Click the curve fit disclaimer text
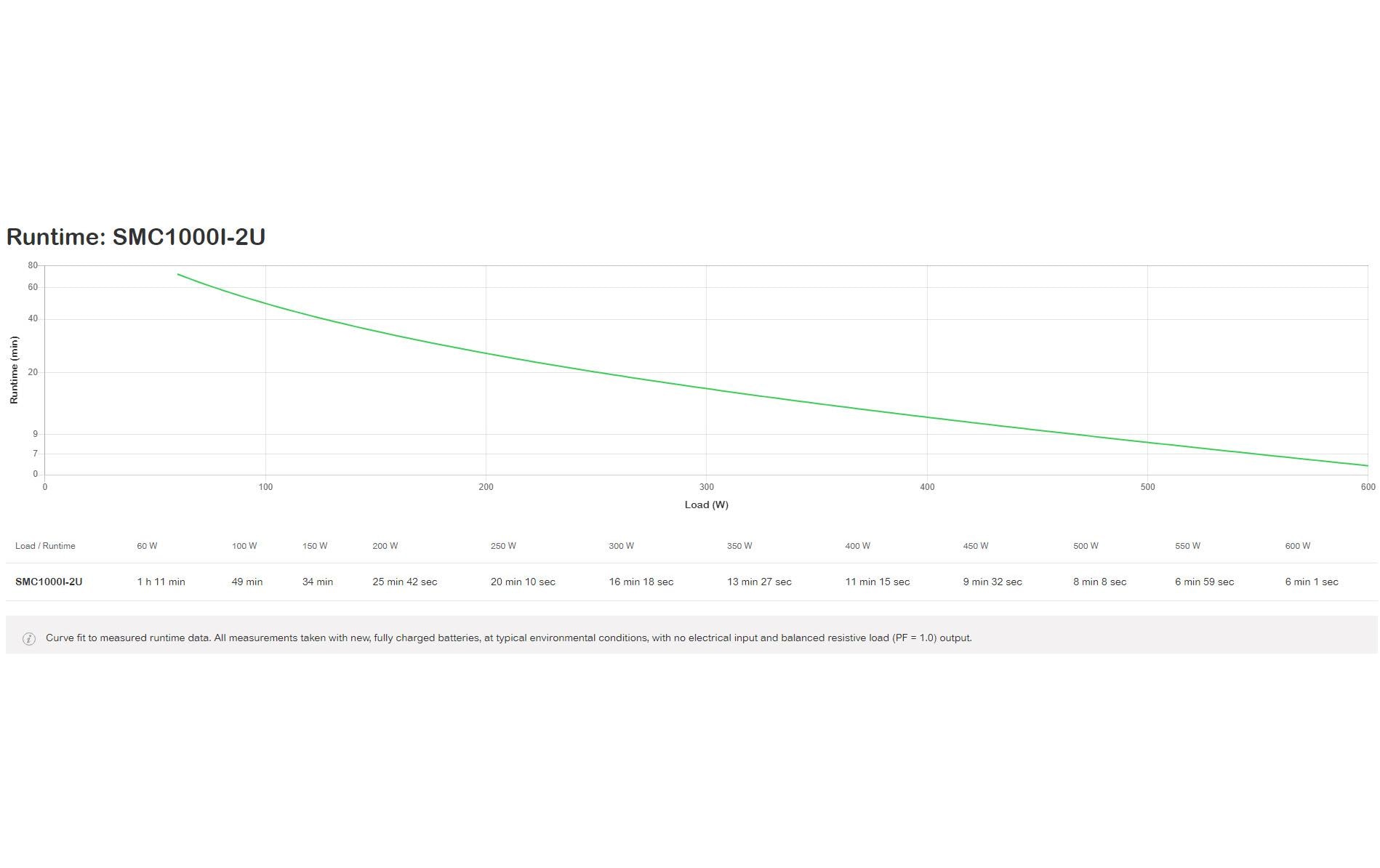 click(x=508, y=638)
